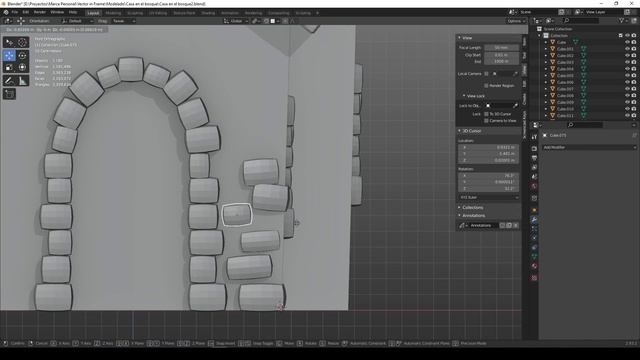The height and width of the screenshot is (360, 640).
Task: Open the Tool properties tab icon
Action: pyautogui.click(x=534, y=137)
